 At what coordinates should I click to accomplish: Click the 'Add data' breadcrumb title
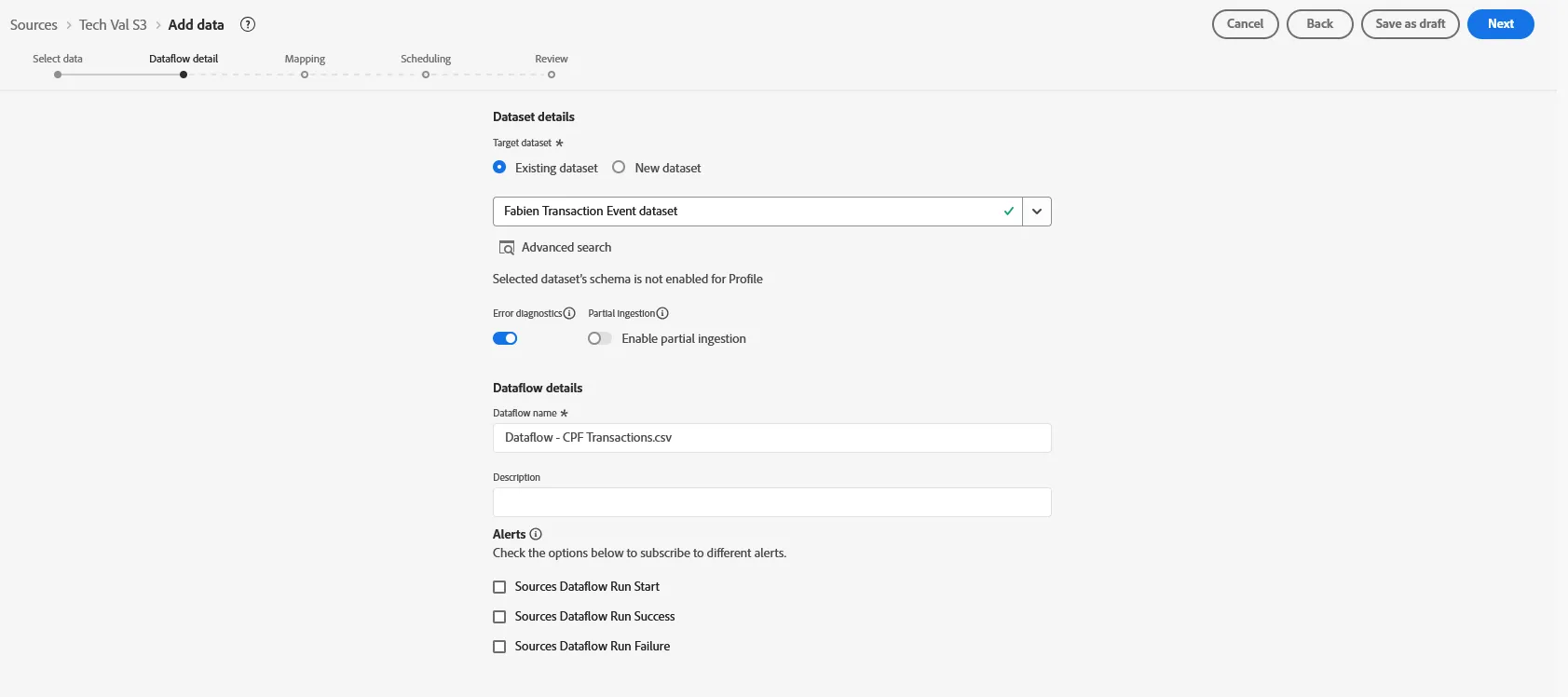pyautogui.click(x=197, y=25)
